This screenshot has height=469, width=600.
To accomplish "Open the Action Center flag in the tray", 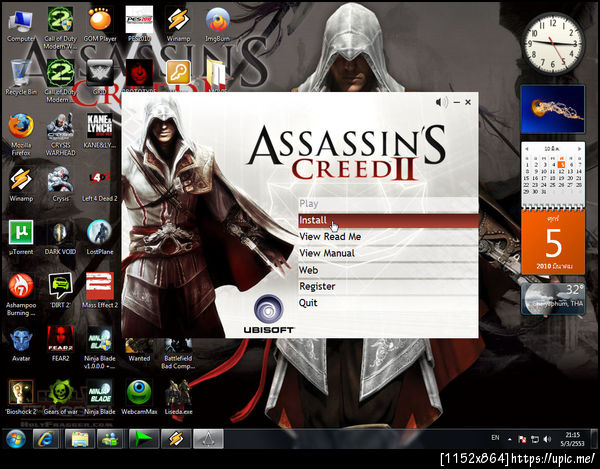I will point(522,439).
